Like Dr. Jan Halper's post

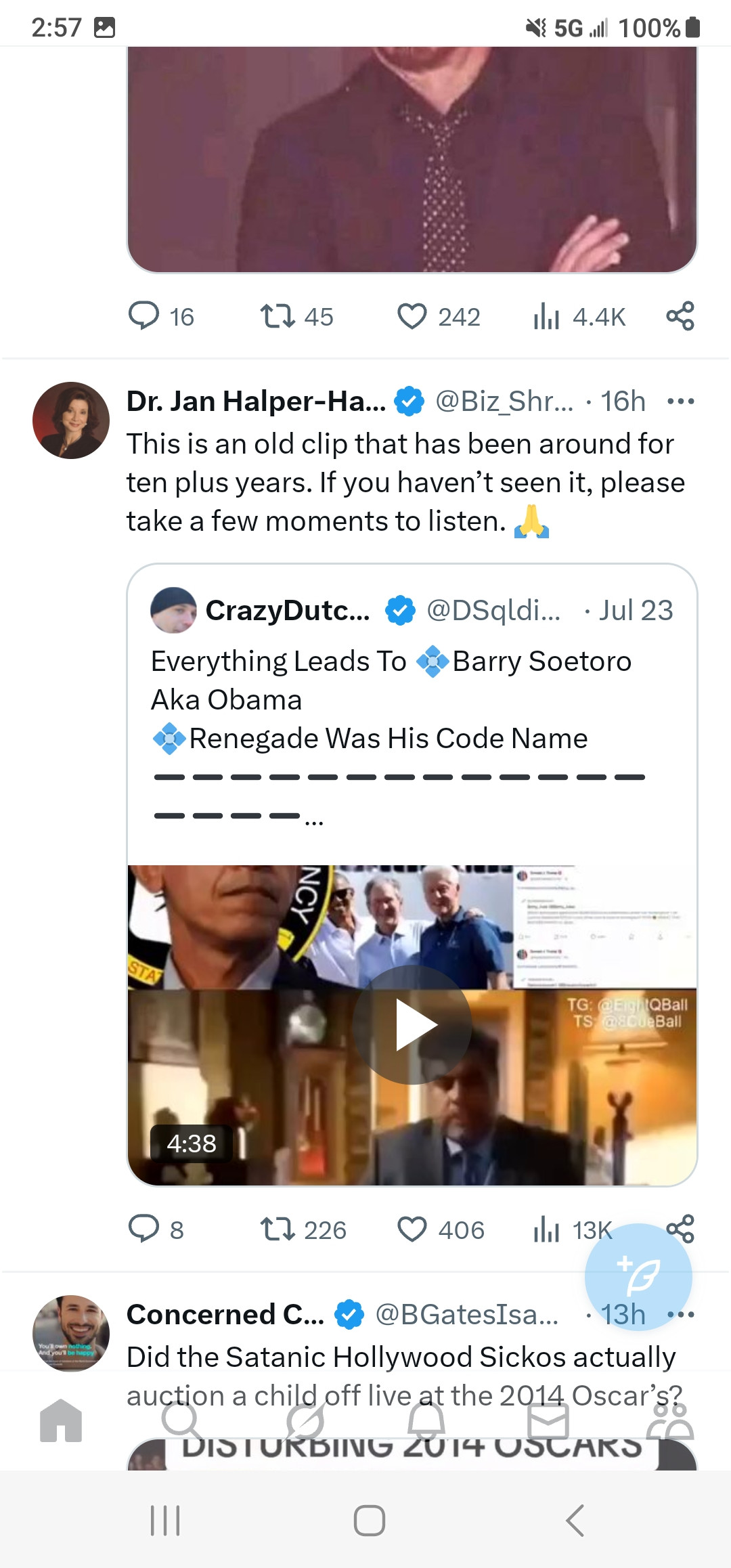click(x=412, y=1229)
